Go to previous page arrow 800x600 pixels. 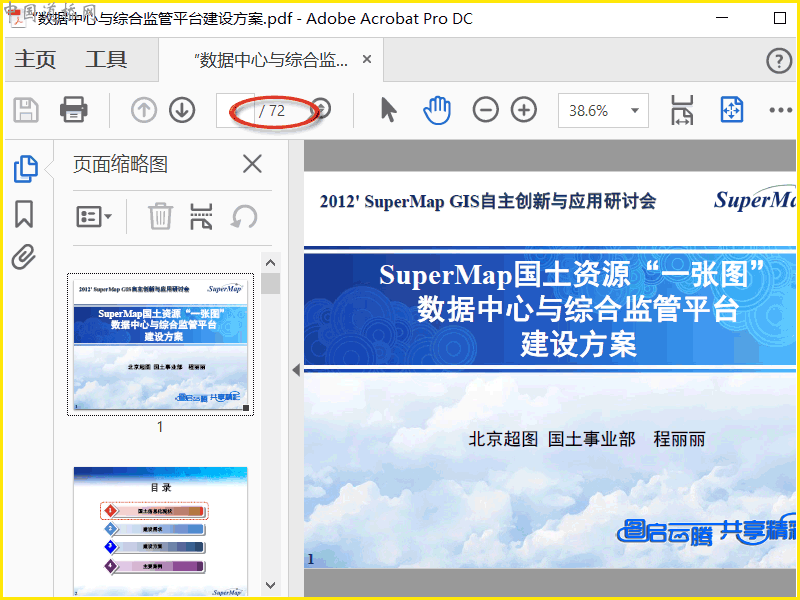[144, 110]
